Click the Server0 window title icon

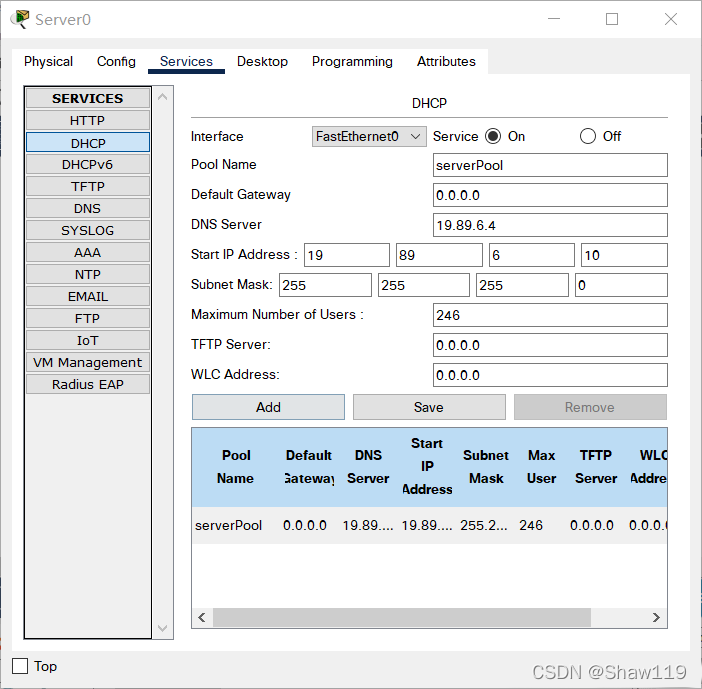(x=19, y=19)
